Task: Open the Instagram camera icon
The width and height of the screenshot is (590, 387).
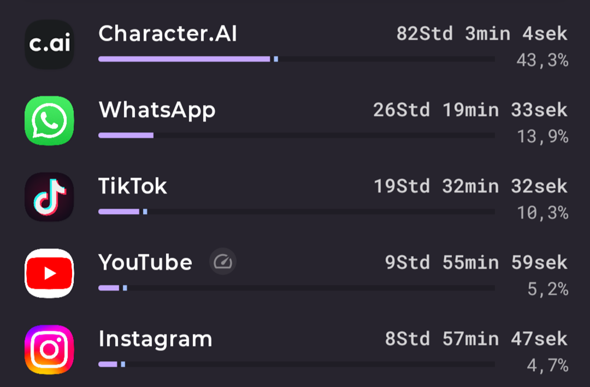Action: (x=49, y=349)
